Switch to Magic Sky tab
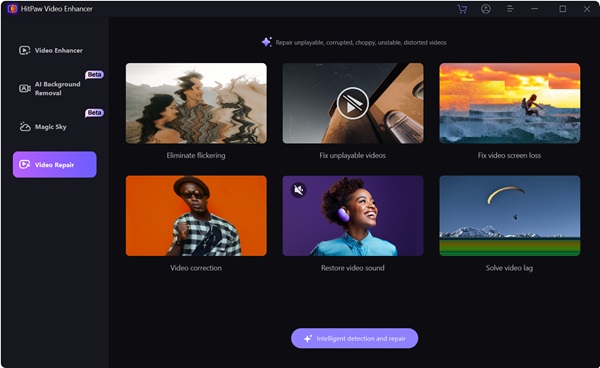 [x=55, y=127]
